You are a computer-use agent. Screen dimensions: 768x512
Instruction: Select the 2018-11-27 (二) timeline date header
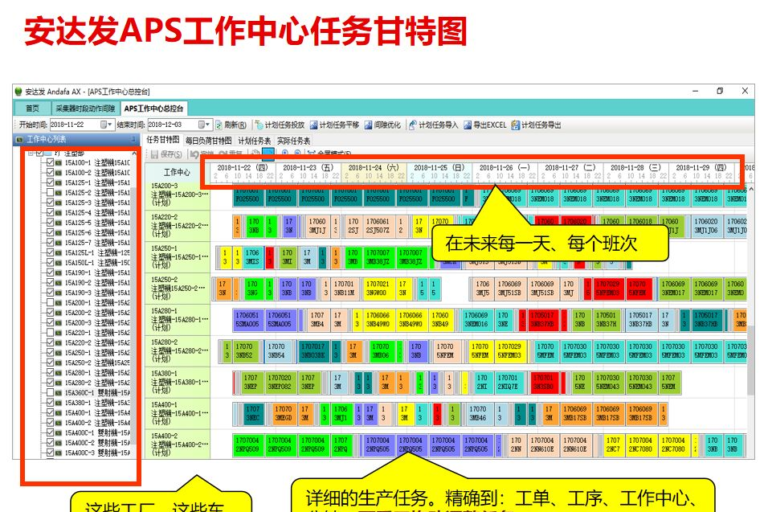570,168
